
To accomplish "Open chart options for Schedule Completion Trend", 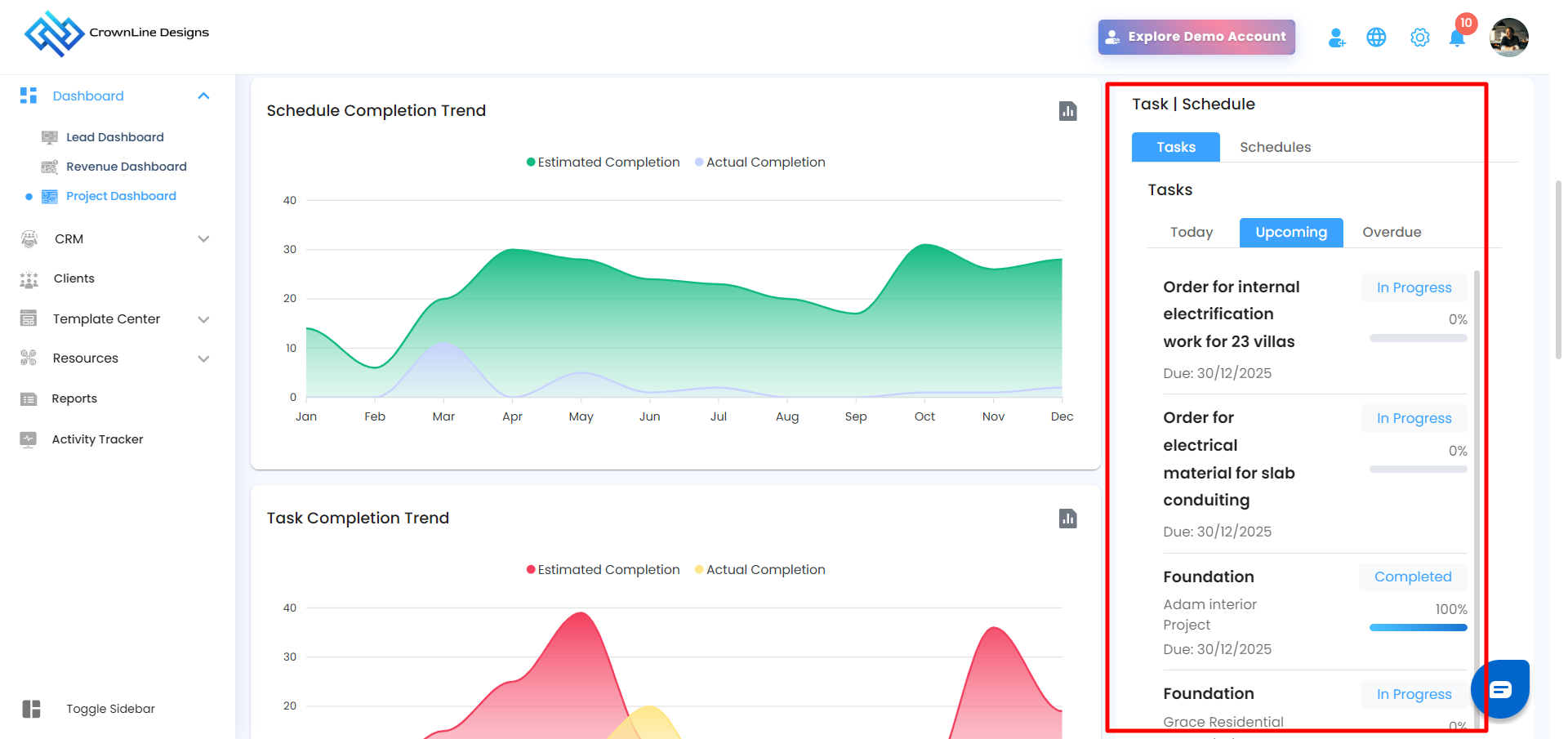I will 1067,111.
